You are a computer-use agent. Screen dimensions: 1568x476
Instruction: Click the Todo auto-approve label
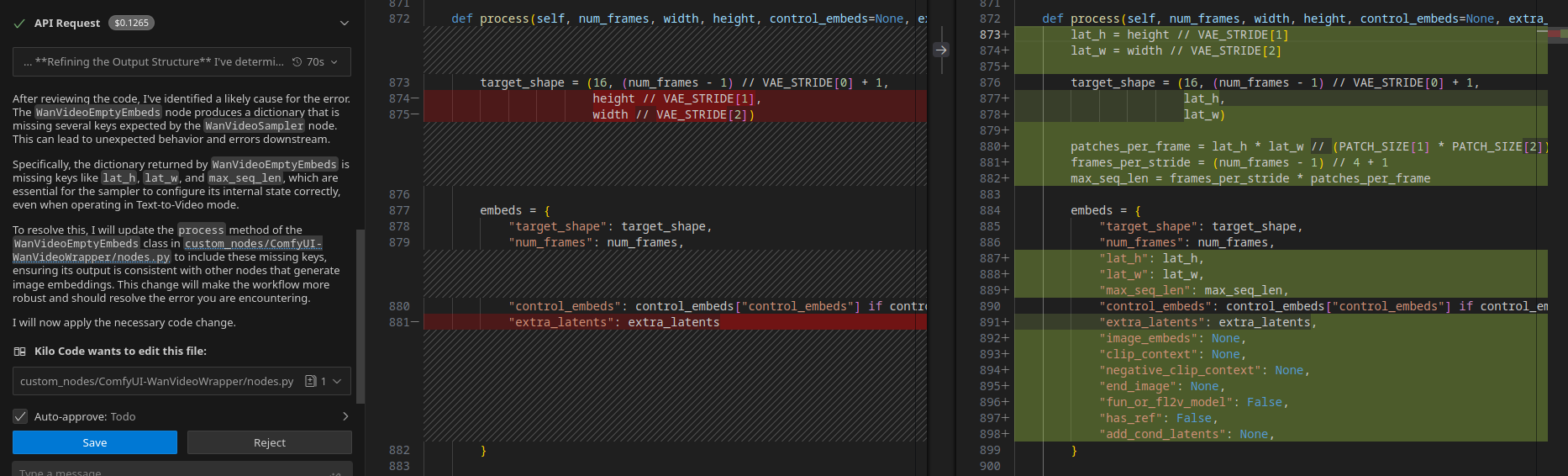pos(123,416)
